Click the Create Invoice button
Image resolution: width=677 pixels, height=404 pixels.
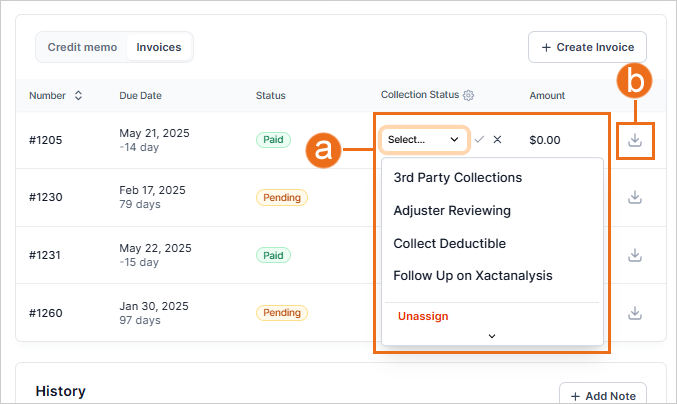(x=587, y=47)
